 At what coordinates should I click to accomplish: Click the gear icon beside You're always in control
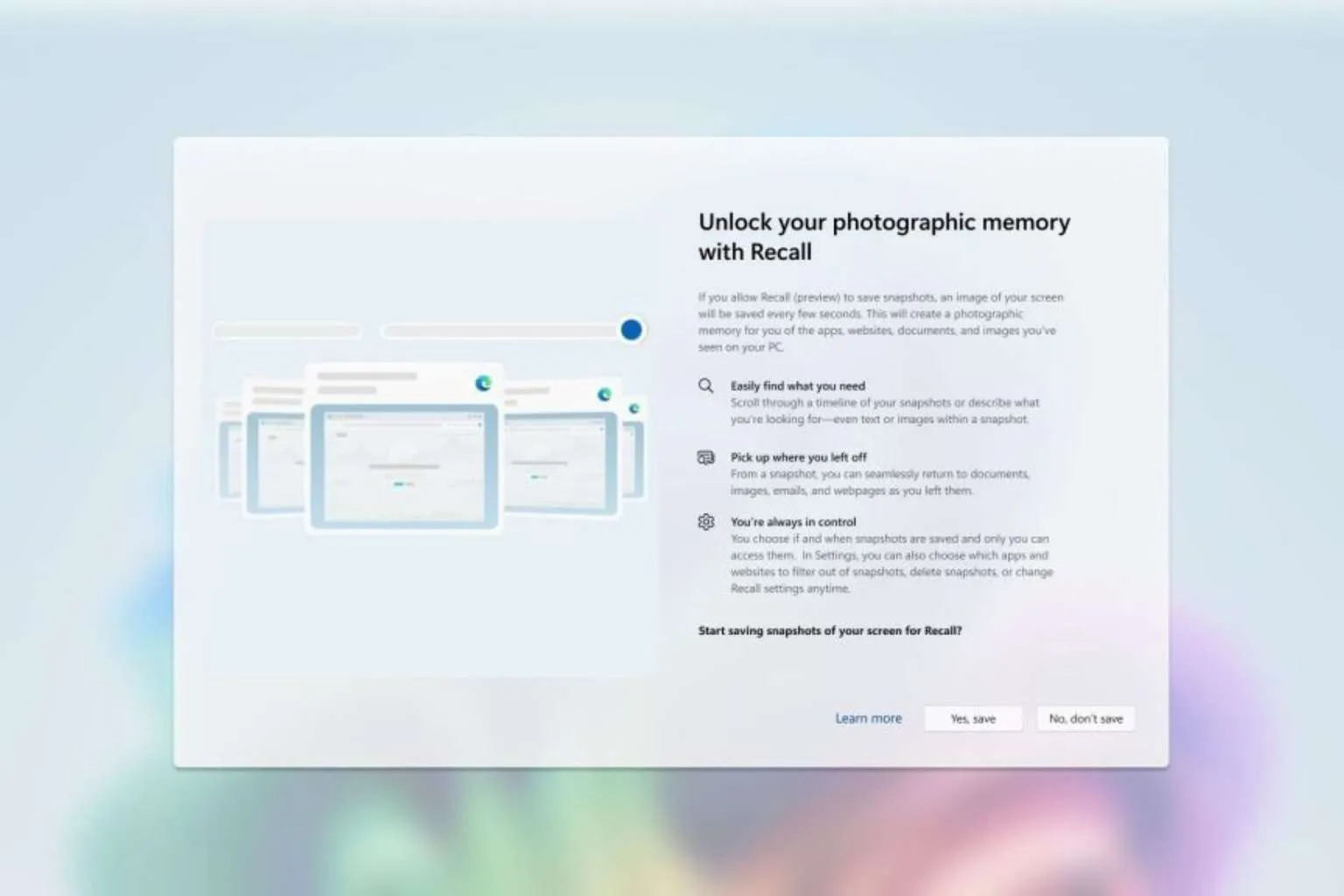[706, 522]
